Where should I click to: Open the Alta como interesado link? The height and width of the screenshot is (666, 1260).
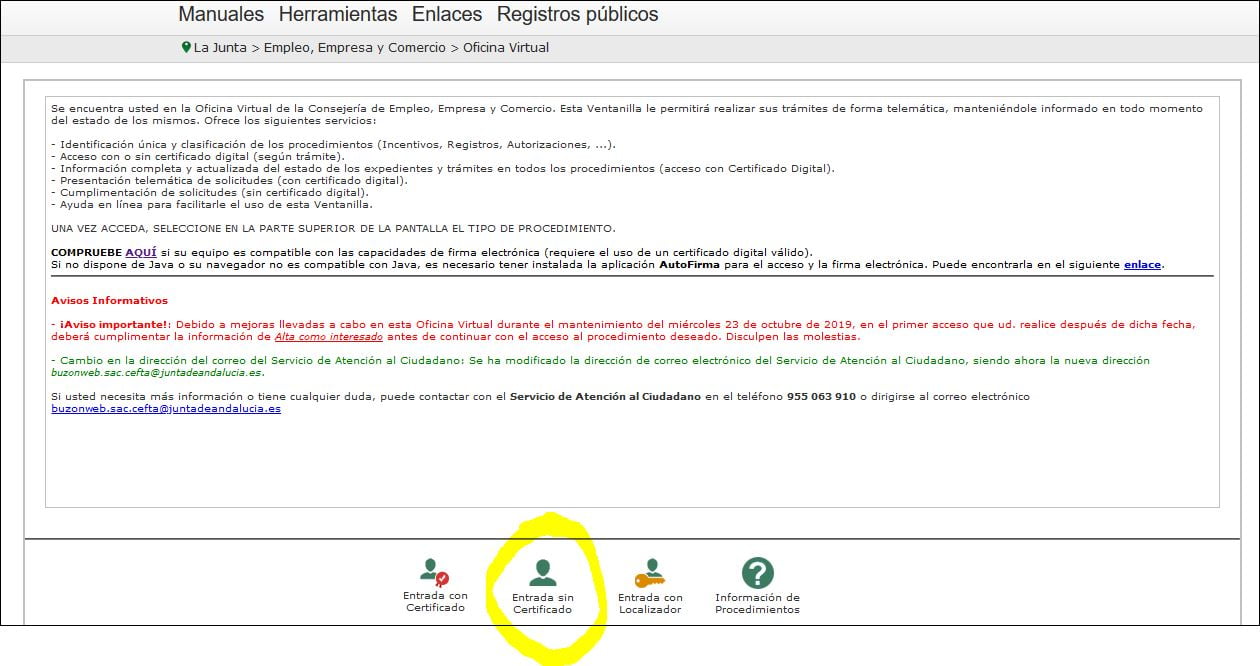[x=329, y=336]
